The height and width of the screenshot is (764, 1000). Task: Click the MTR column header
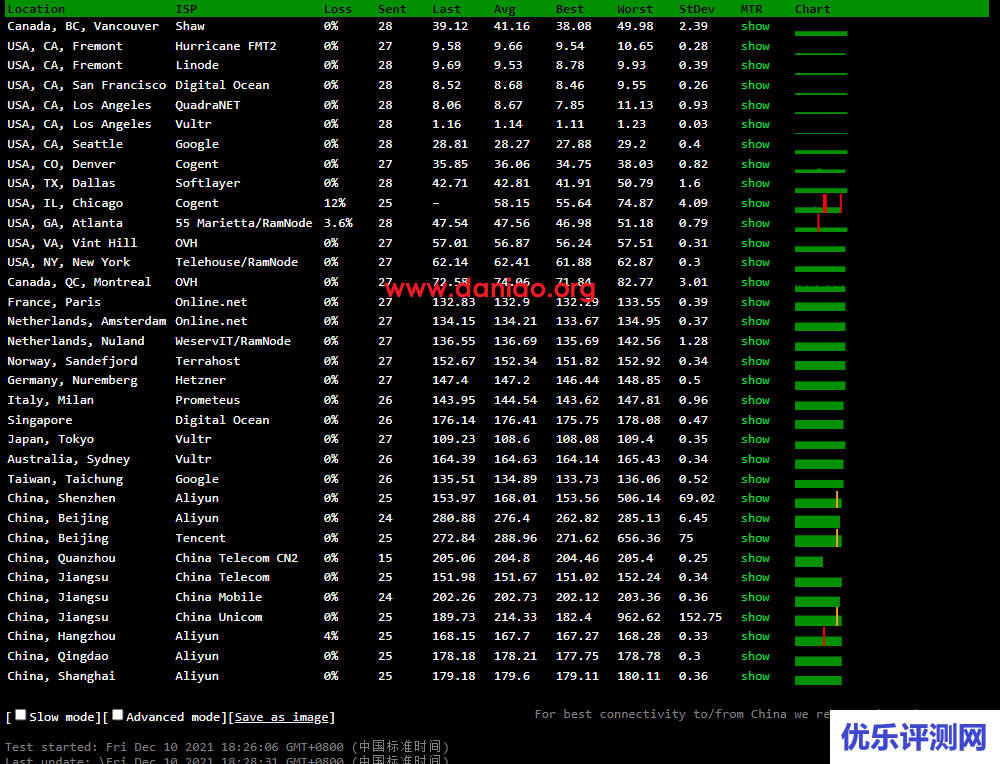tap(751, 9)
